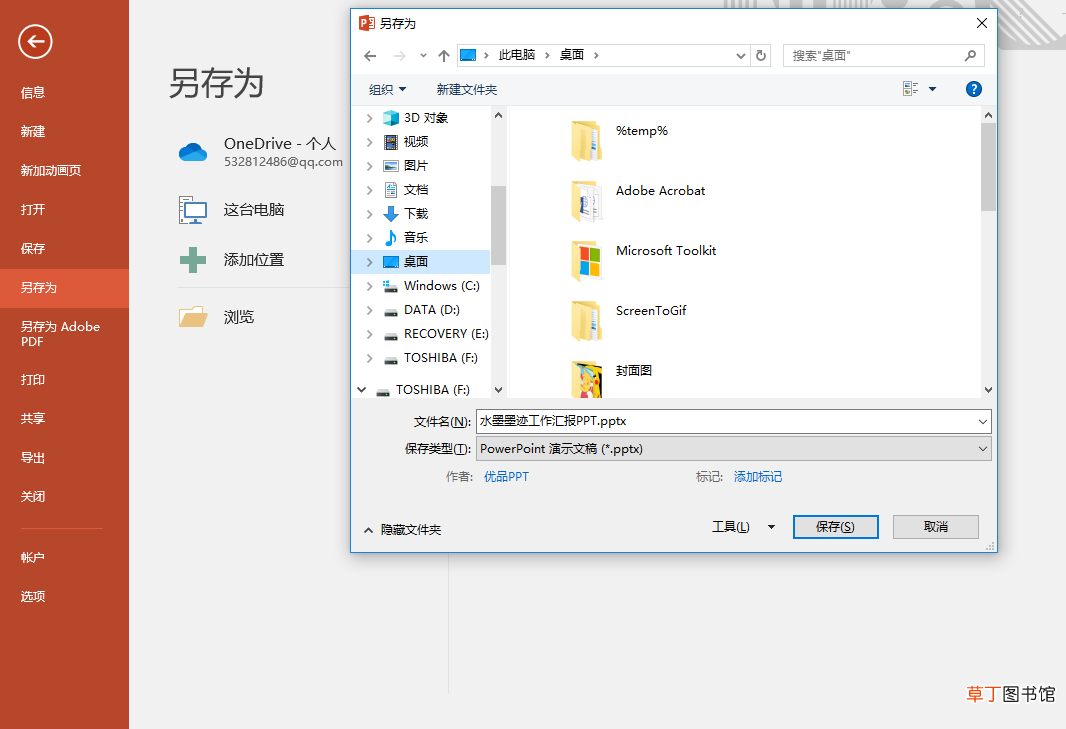Click the forward navigation arrow in dialog
Image resolution: width=1066 pixels, height=729 pixels.
click(x=400, y=56)
